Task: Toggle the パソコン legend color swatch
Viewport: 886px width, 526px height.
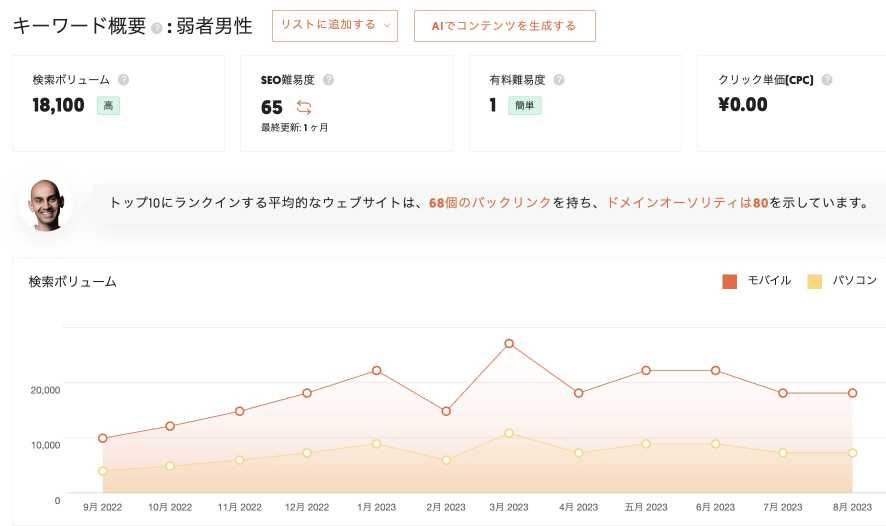Action: [814, 281]
